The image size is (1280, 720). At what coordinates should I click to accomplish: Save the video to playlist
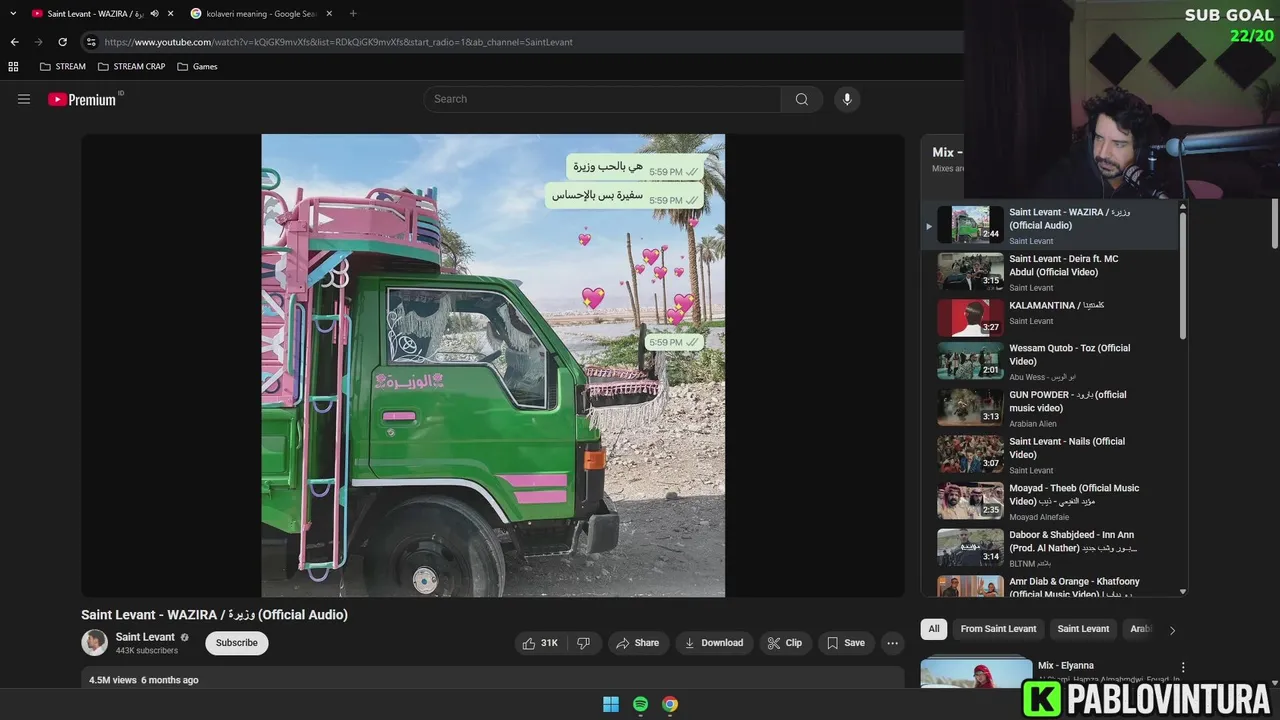click(846, 643)
